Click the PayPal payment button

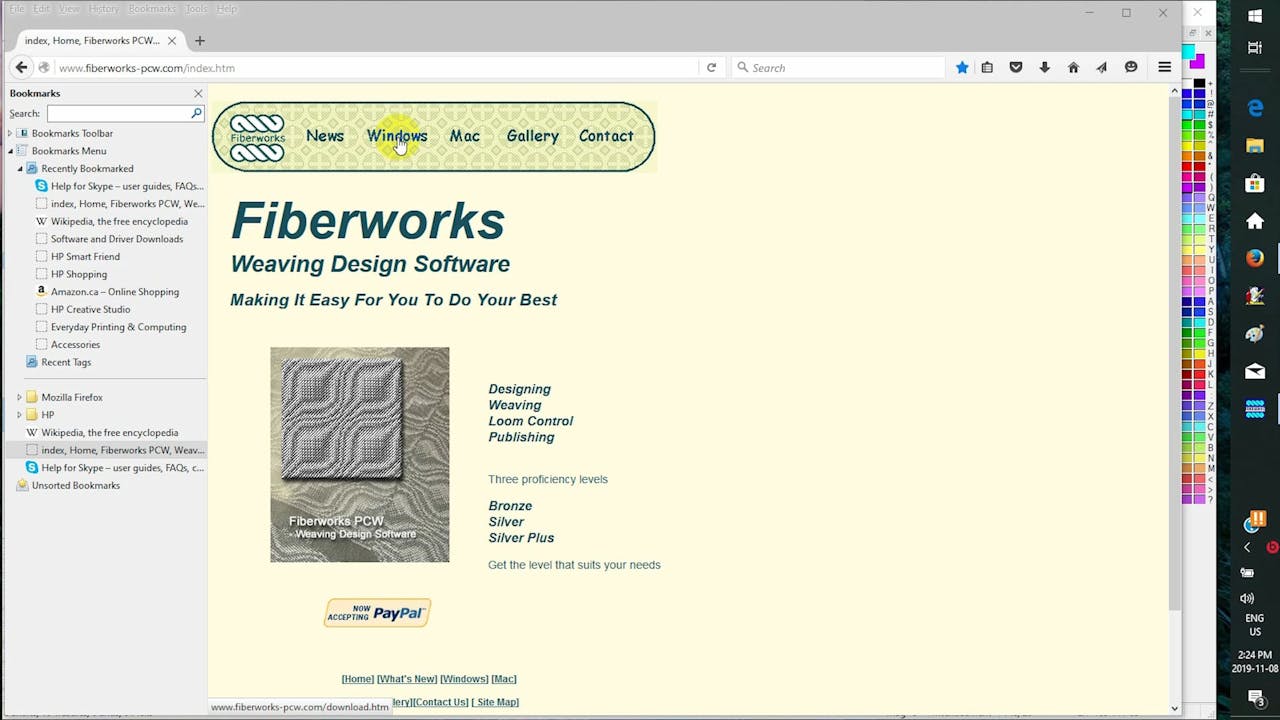377,612
